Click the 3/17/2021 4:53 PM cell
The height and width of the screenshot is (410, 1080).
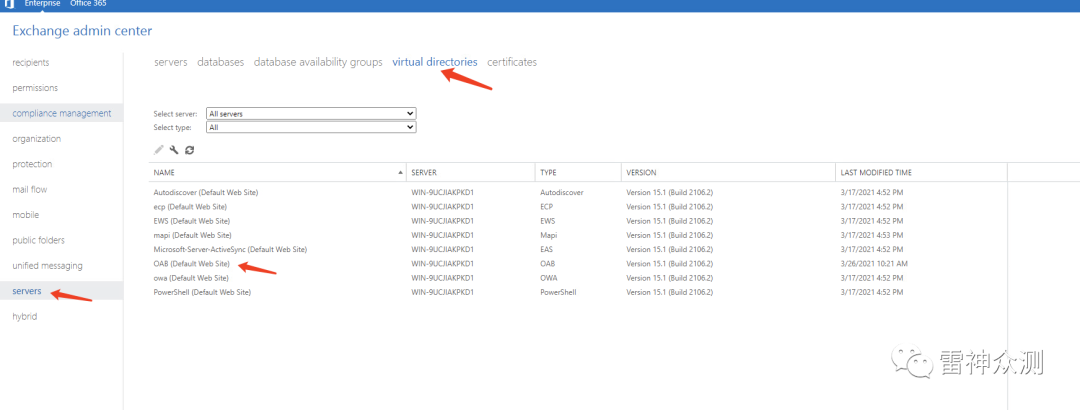click(871, 235)
